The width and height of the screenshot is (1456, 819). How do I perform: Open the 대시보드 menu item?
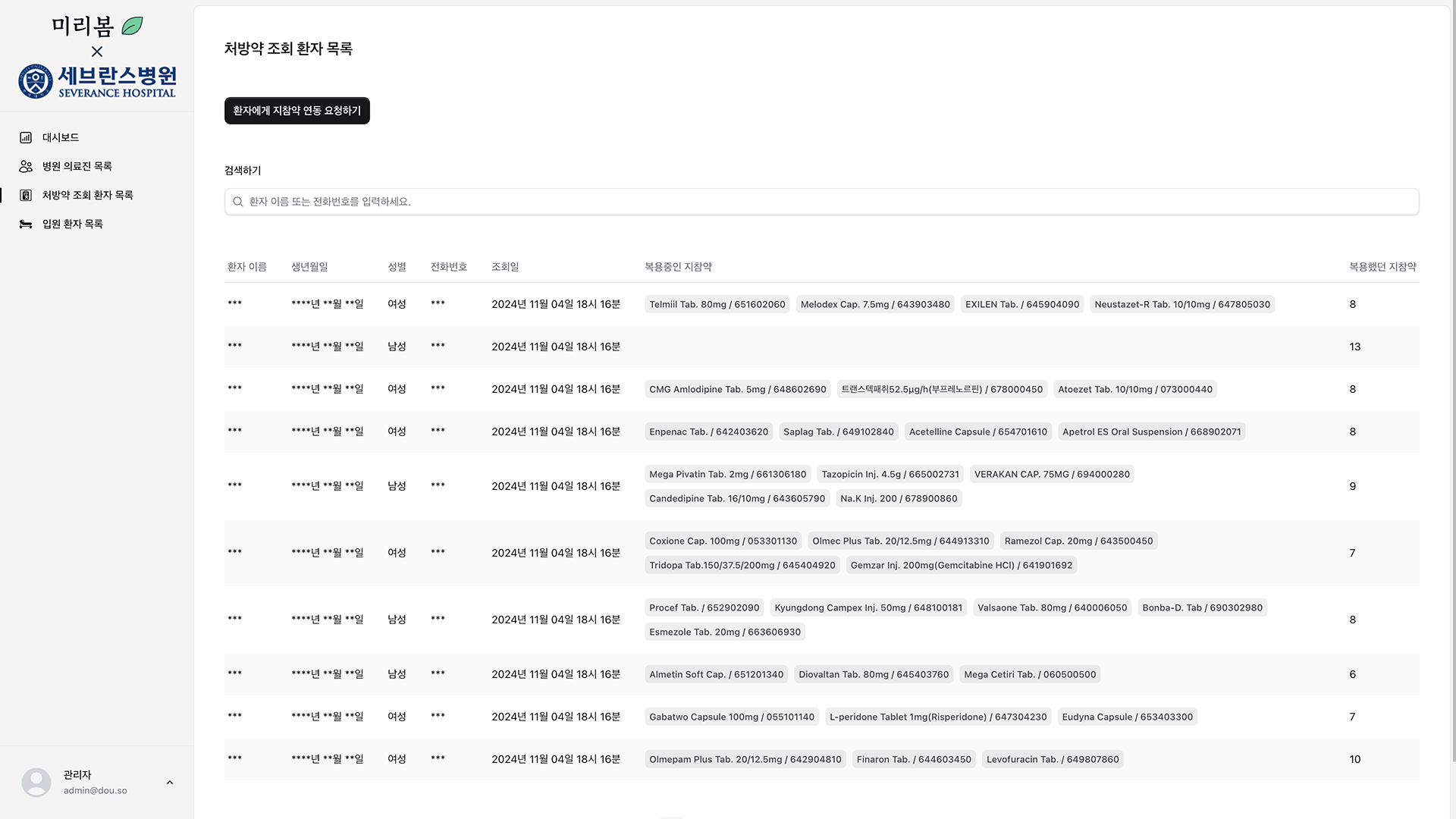tap(61, 137)
